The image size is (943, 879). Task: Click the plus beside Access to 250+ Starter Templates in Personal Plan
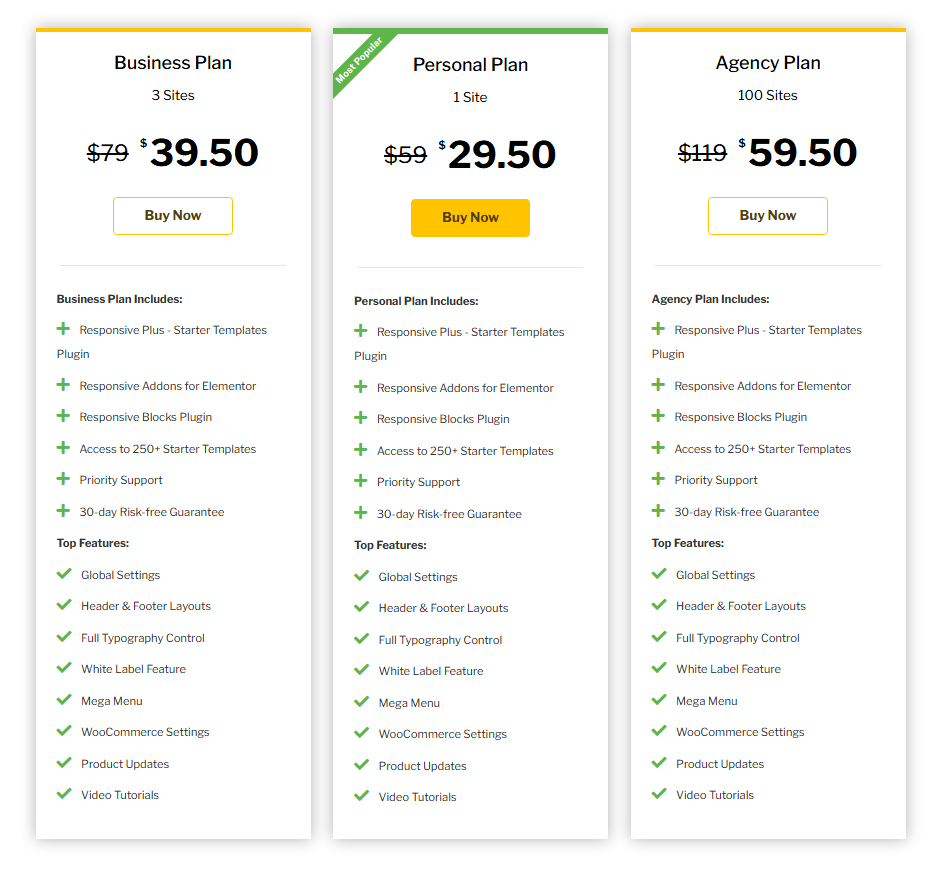(361, 450)
